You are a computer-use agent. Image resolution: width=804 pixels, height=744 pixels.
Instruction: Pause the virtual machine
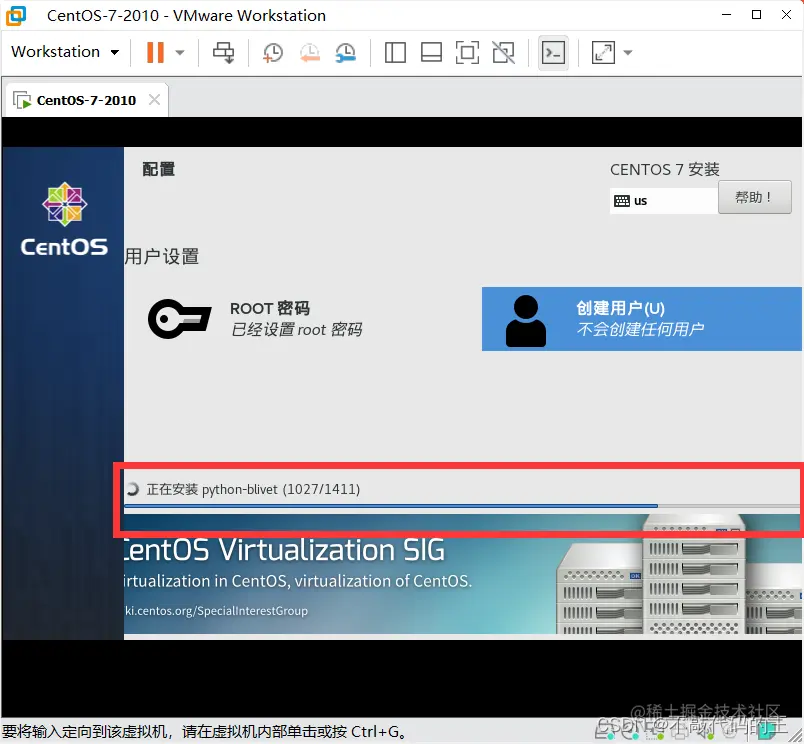(x=155, y=52)
